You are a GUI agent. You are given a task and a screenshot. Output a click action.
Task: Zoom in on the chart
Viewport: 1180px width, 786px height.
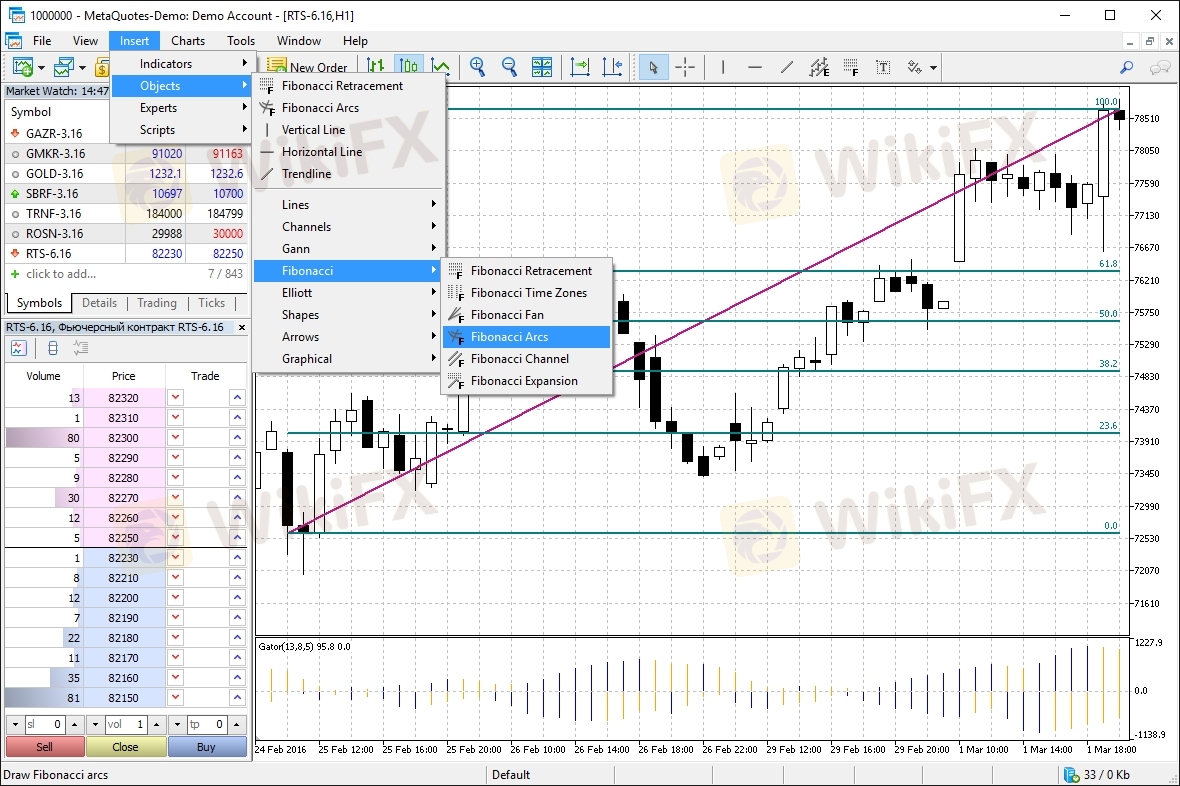point(477,67)
